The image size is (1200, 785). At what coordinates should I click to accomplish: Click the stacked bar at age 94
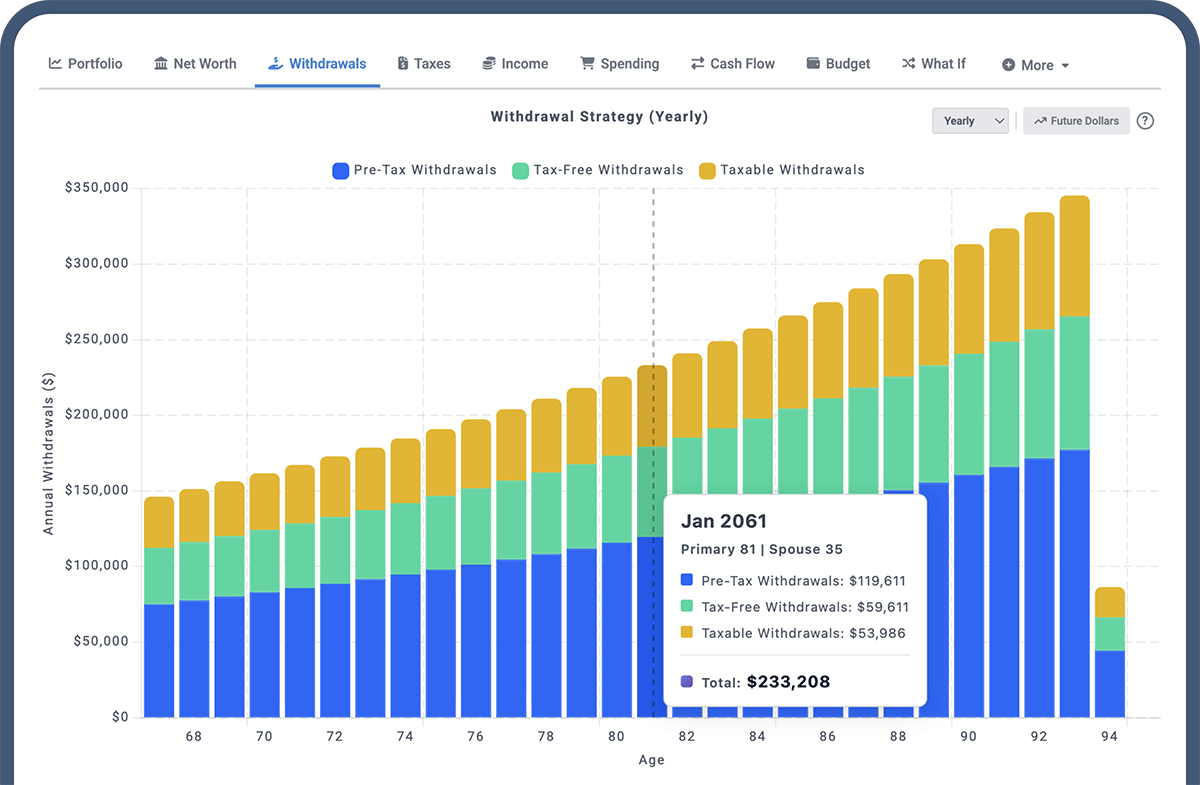[1110, 650]
